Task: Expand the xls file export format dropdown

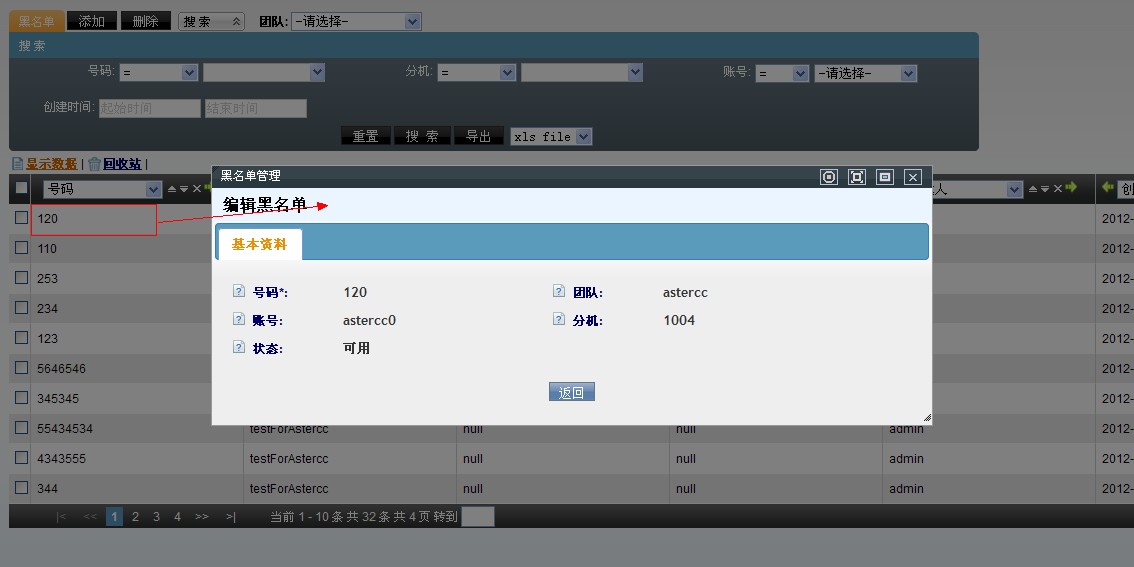Action: click(551, 137)
